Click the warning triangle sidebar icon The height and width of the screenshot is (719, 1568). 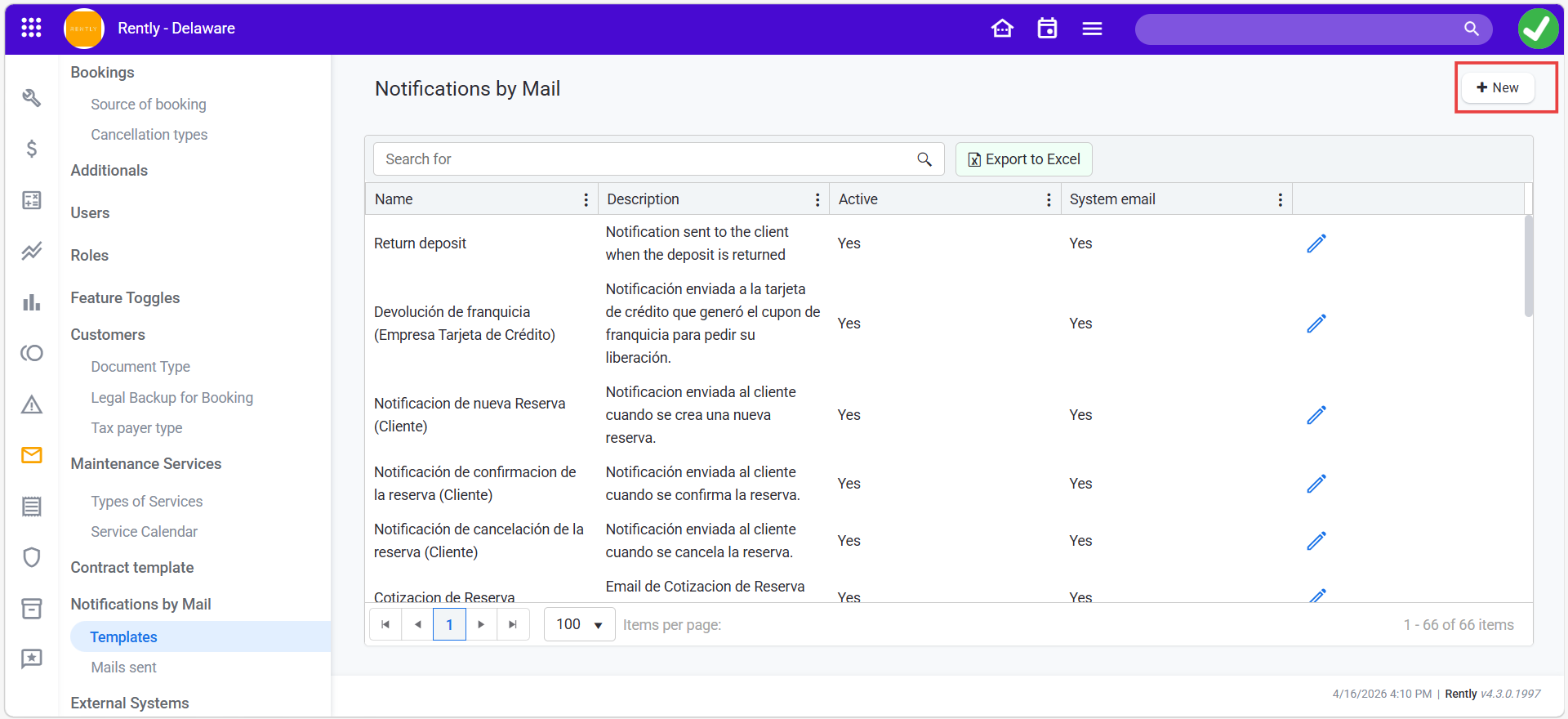[x=32, y=404]
